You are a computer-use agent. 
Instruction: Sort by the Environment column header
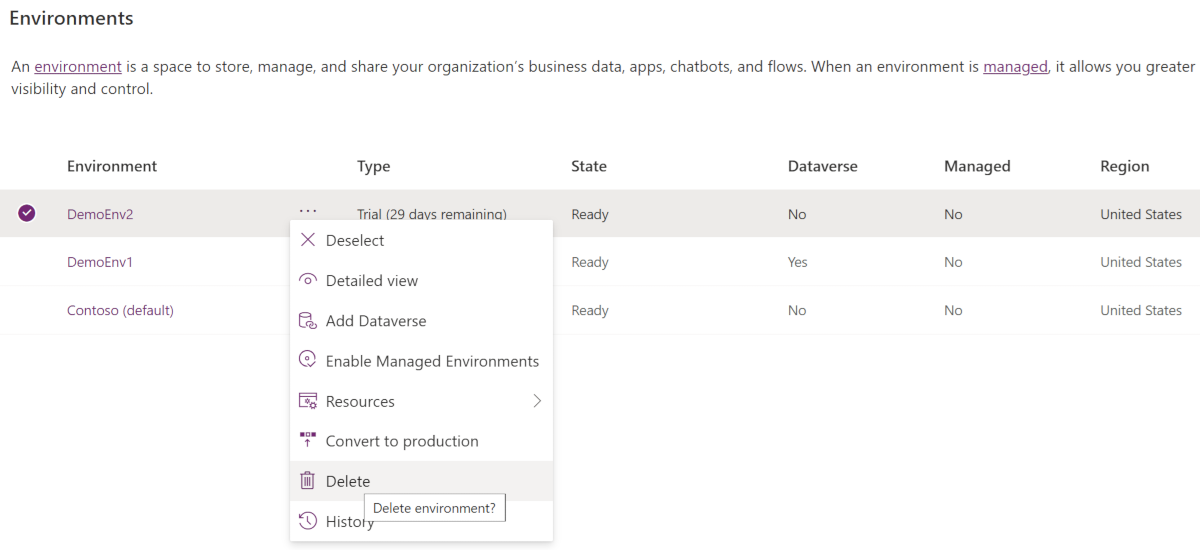coord(112,166)
